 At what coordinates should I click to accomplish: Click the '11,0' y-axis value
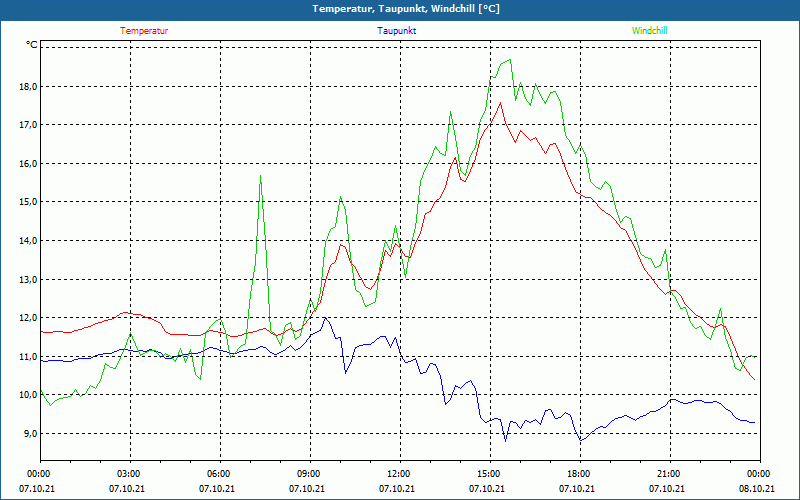coord(29,357)
